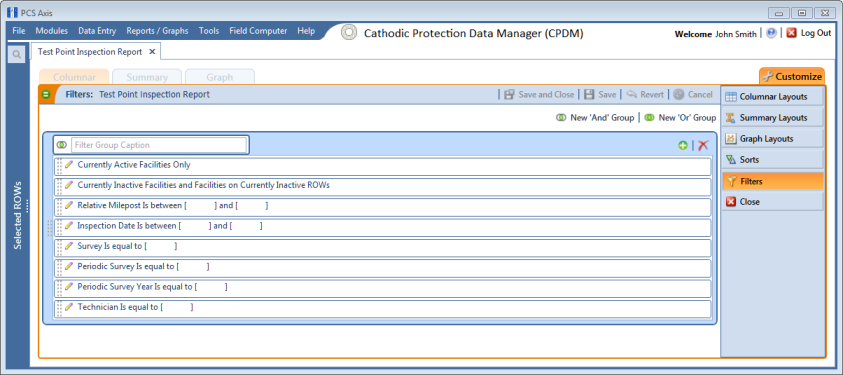Viewport: 843px width, 375px height.
Task: Add a new filter with green plus icon
Action: 683,146
